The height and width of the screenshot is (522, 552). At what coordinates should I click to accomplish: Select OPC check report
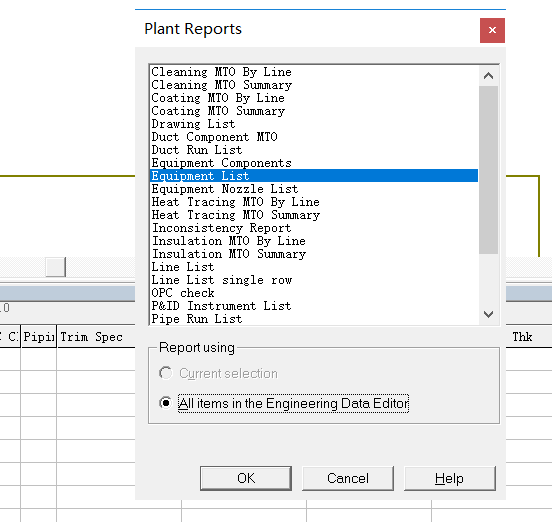tap(314, 293)
